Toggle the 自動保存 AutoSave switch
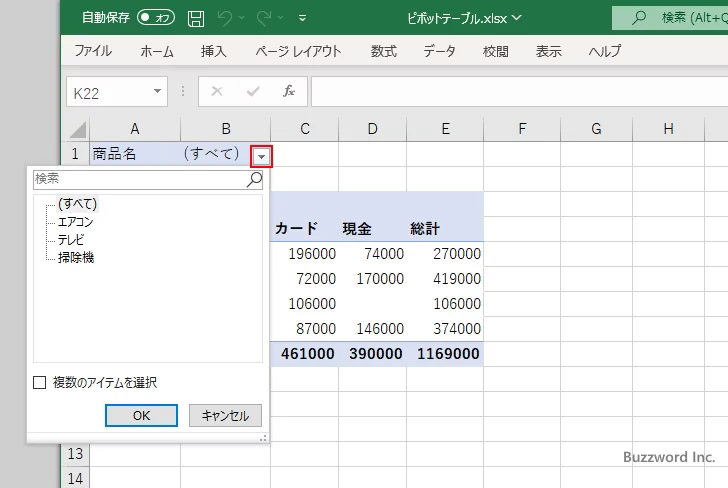728x488 pixels. [x=156, y=18]
